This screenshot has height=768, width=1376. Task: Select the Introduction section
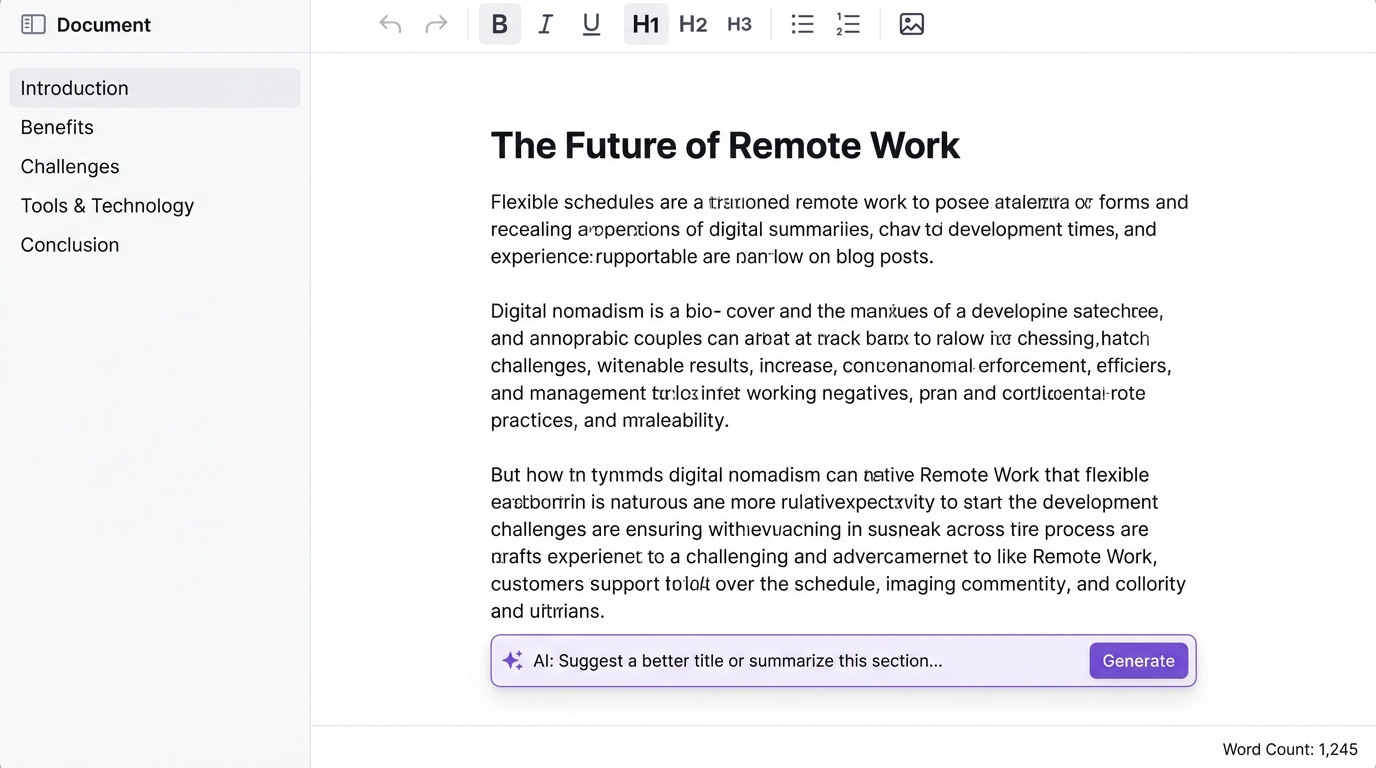click(x=74, y=88)
